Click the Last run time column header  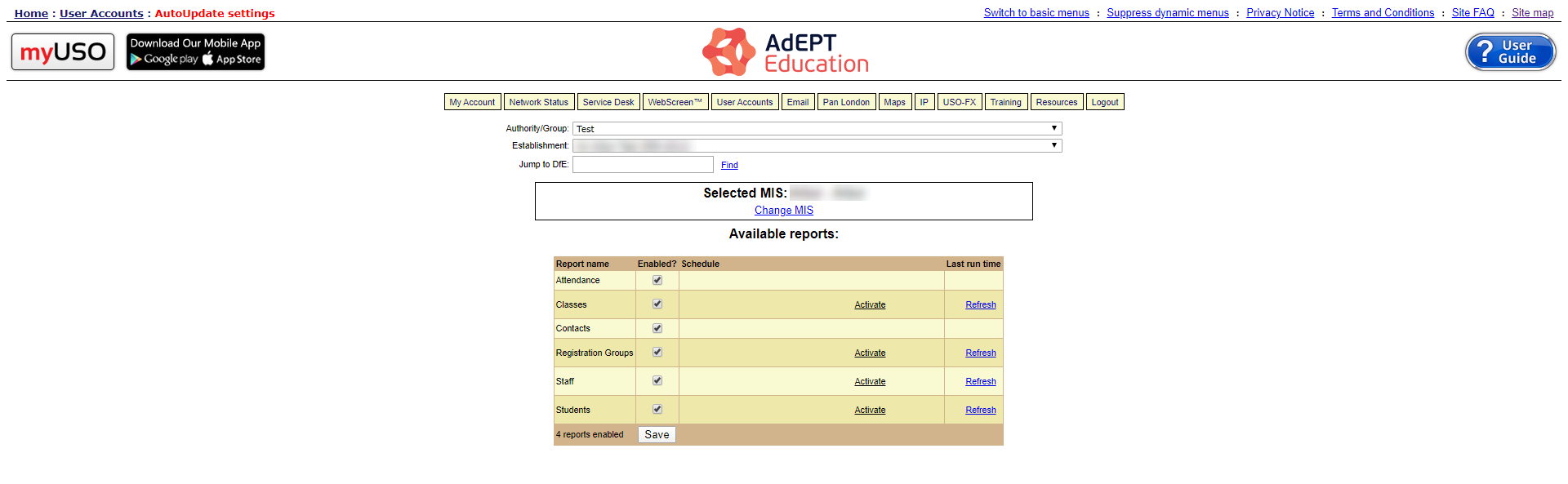point(973,264)
